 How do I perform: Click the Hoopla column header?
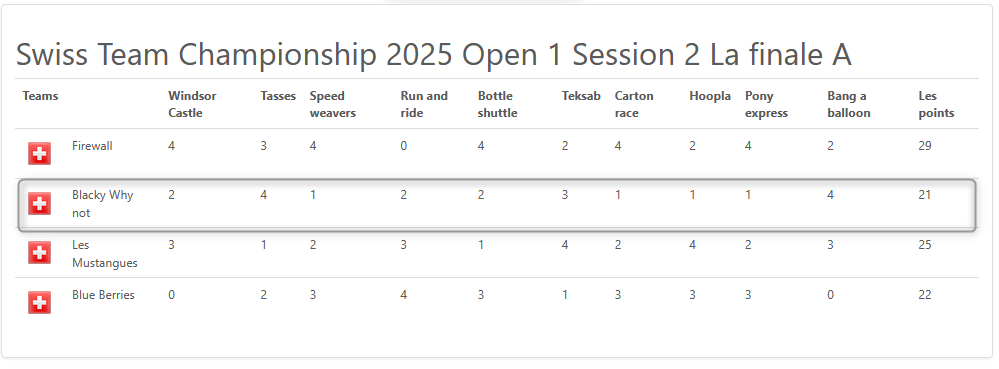coord(710,96)
